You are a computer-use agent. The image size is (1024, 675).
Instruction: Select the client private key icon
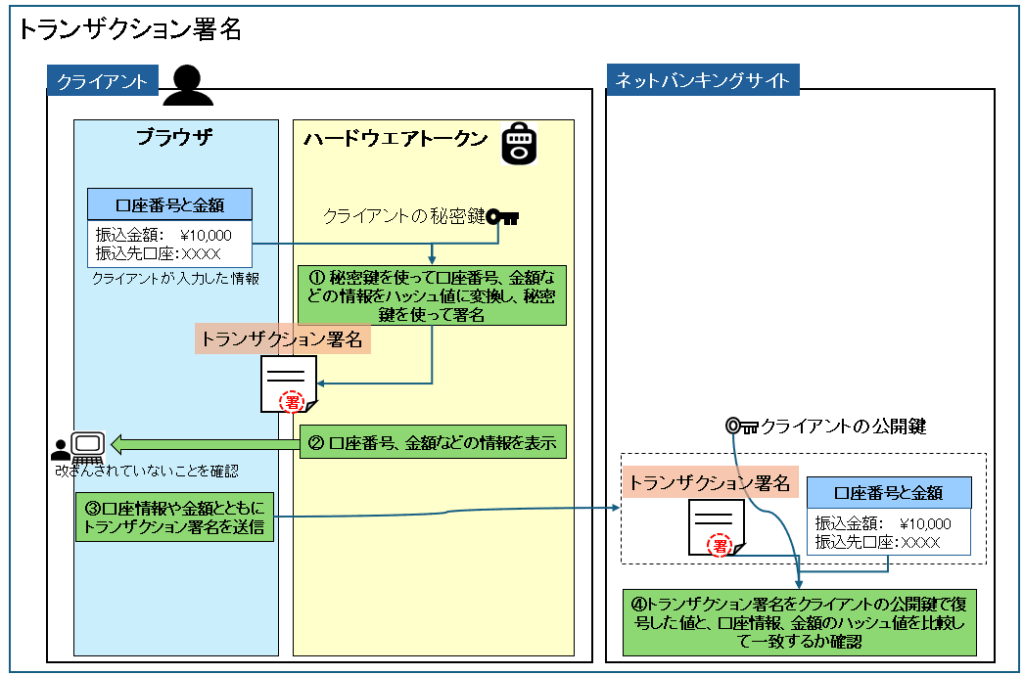click(503, 217)
